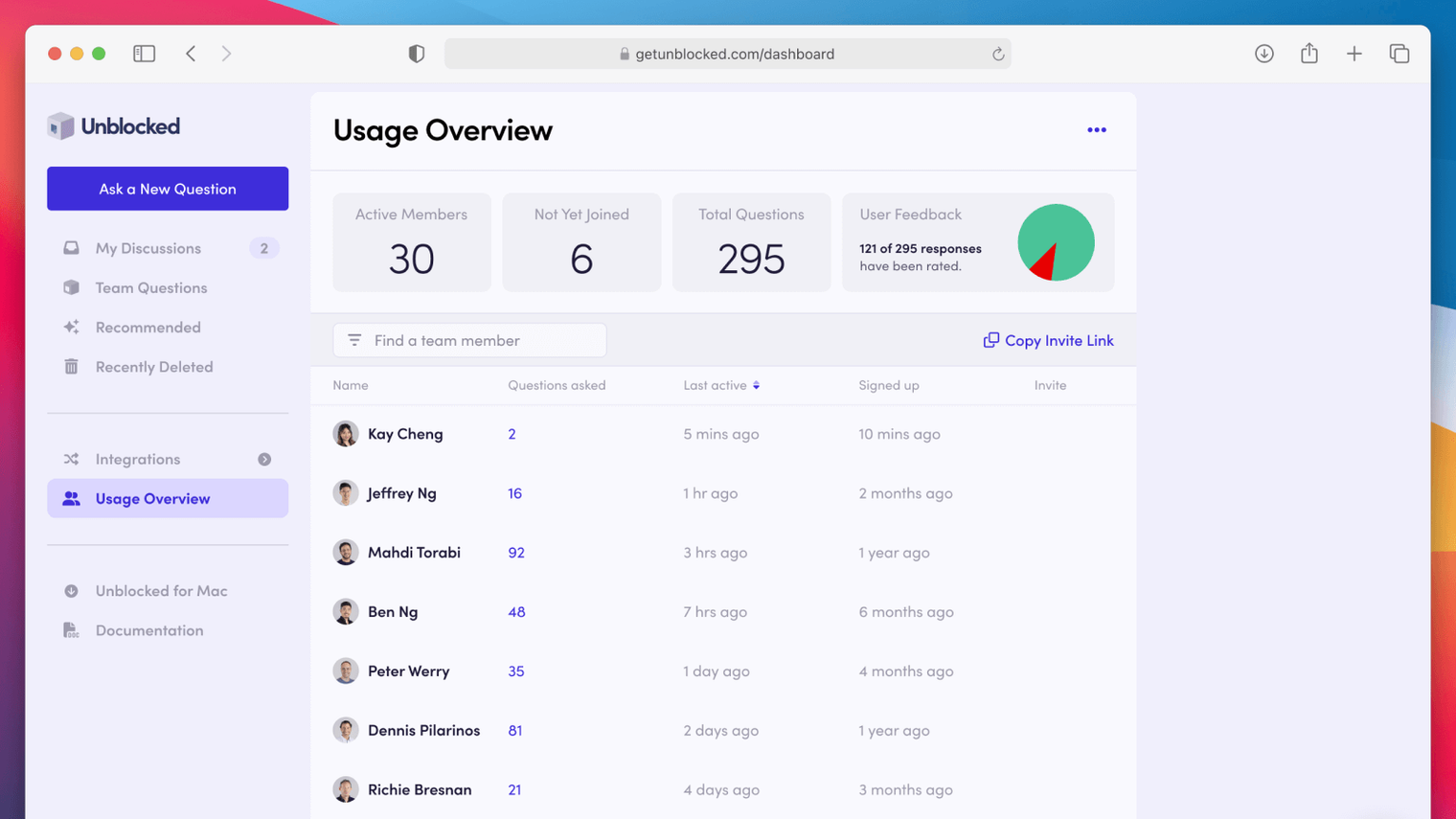Click the User Feedback pie chart
This screenshot has width=1456, height=819.
[x=1056, y=242]
